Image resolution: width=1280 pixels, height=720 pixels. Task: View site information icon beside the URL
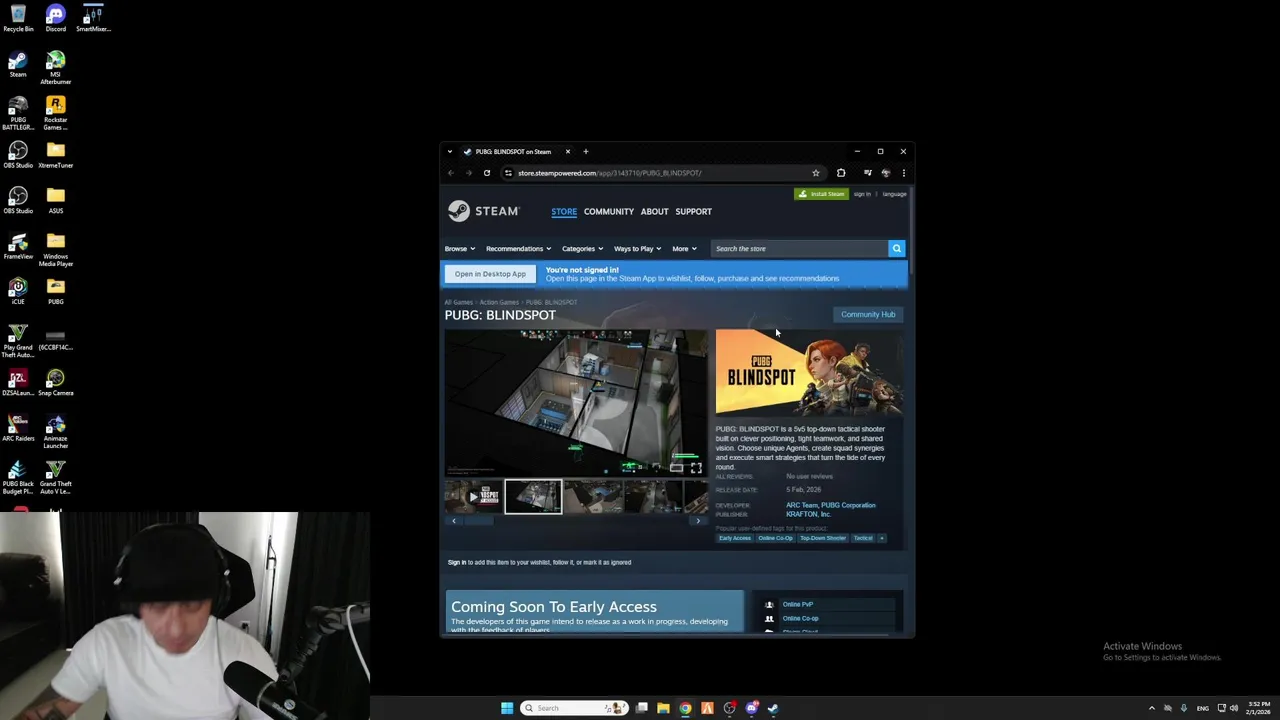(508, 173)
